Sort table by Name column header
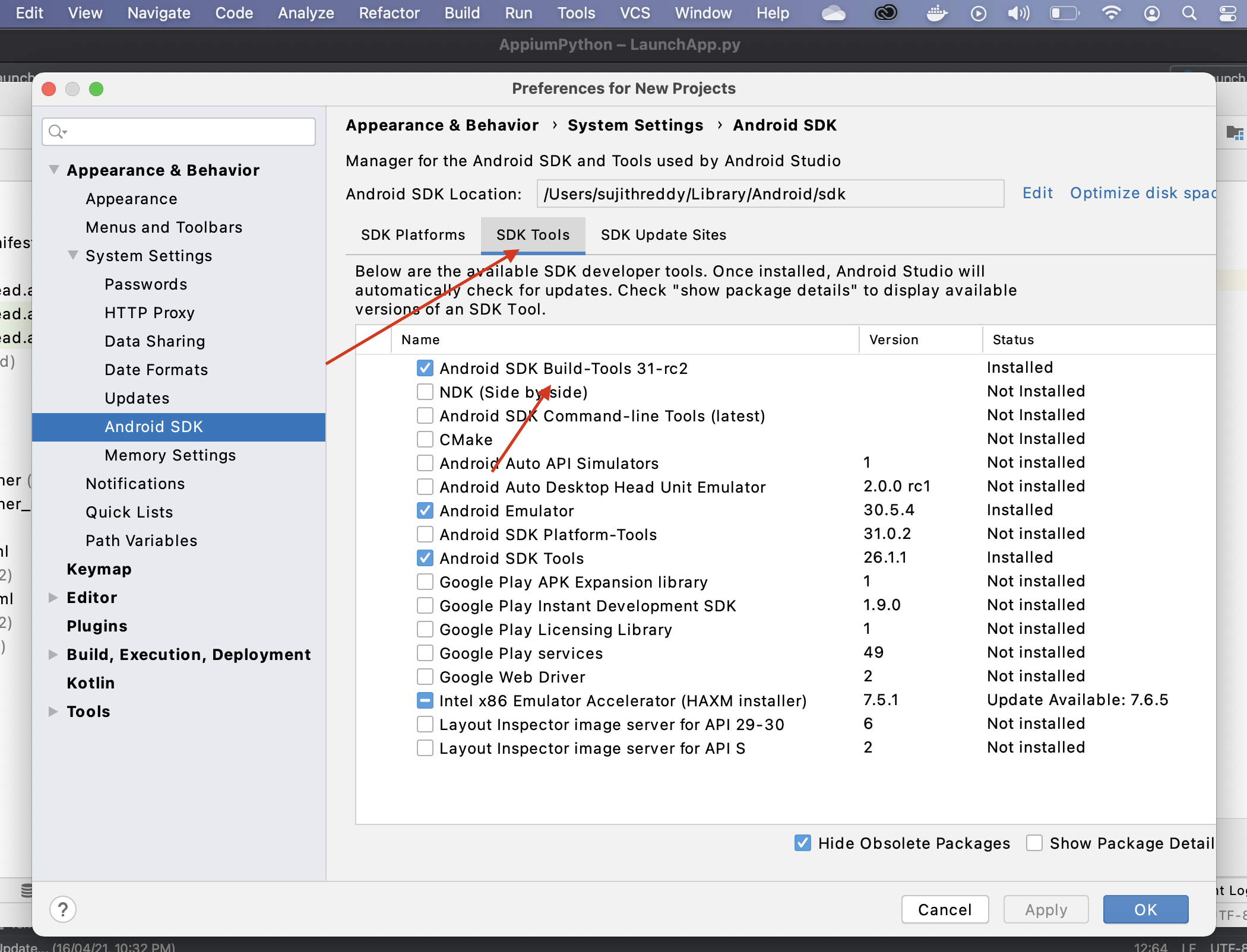The height and width of the screenshot is (952, 1247). click(625, 339)
